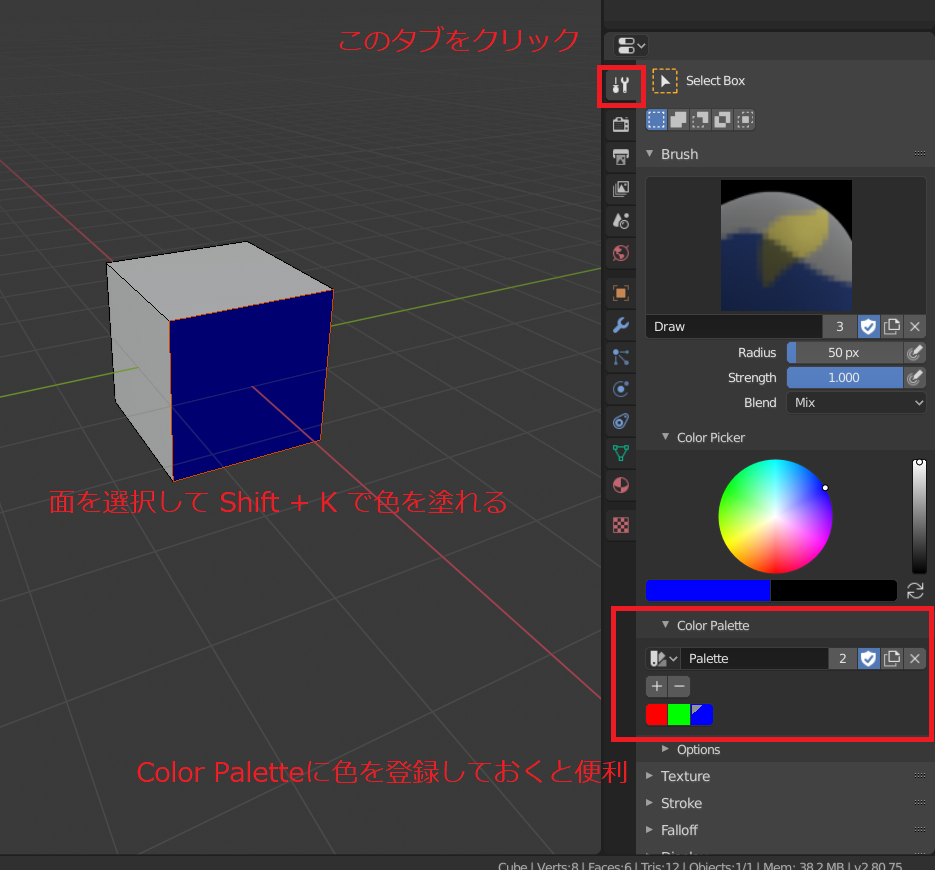Click the Select Box tool icon
The height and width of the screenshot is (870, 935).
[x=664, y=81]
